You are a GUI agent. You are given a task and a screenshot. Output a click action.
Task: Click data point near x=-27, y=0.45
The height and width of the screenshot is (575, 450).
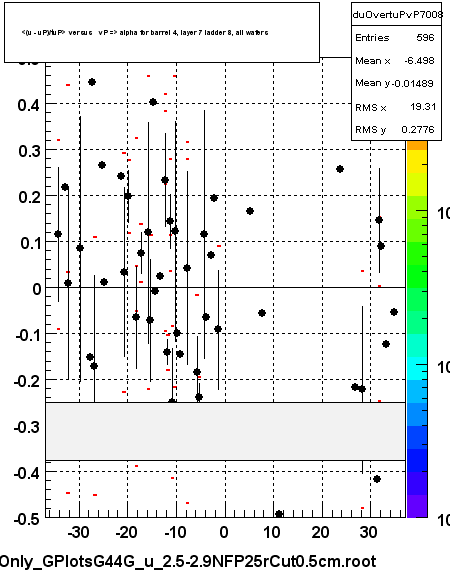[x=92, y=82]
